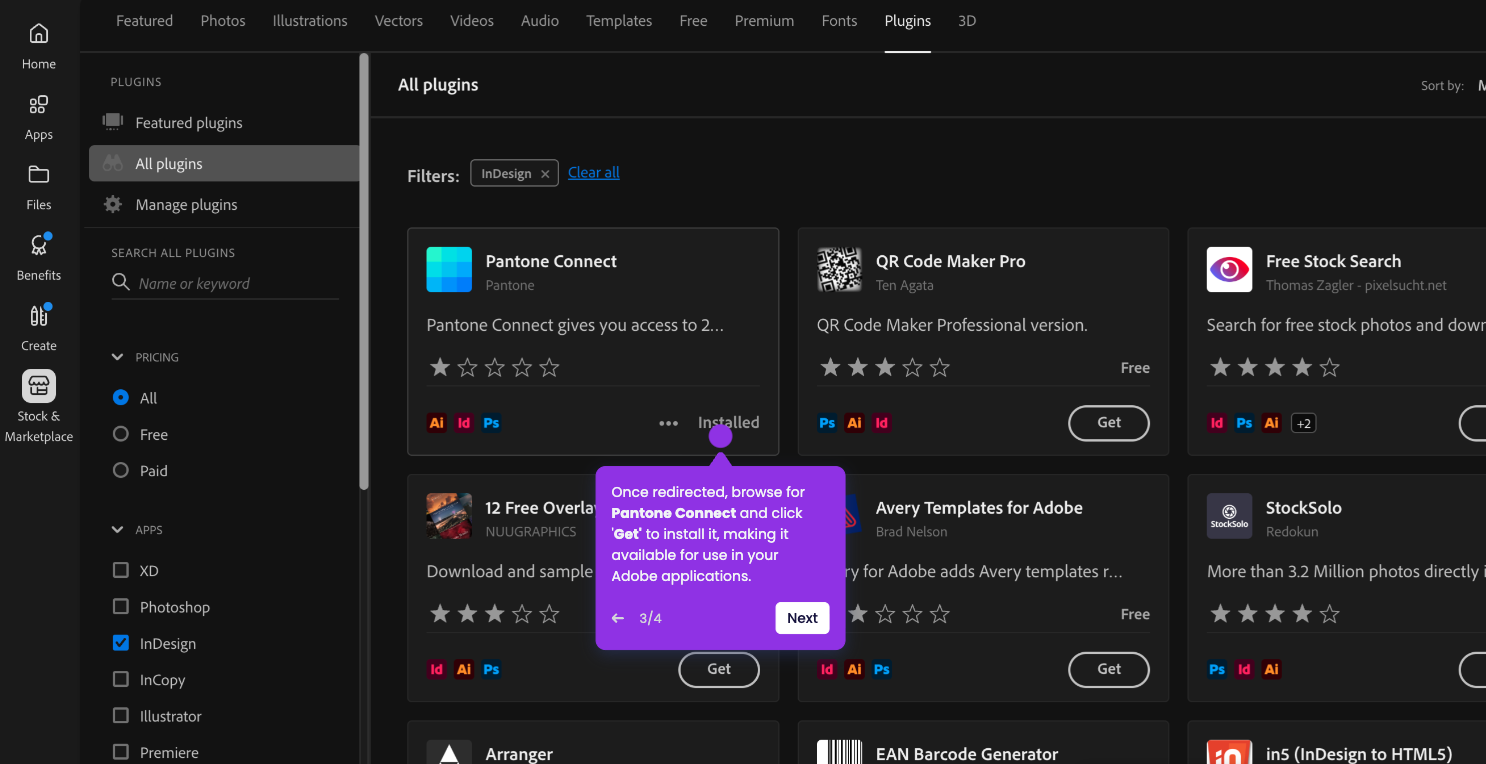Screen dimensions: 1486x764
Task: Uncheck the InDesign app filter
Action: 121,643
